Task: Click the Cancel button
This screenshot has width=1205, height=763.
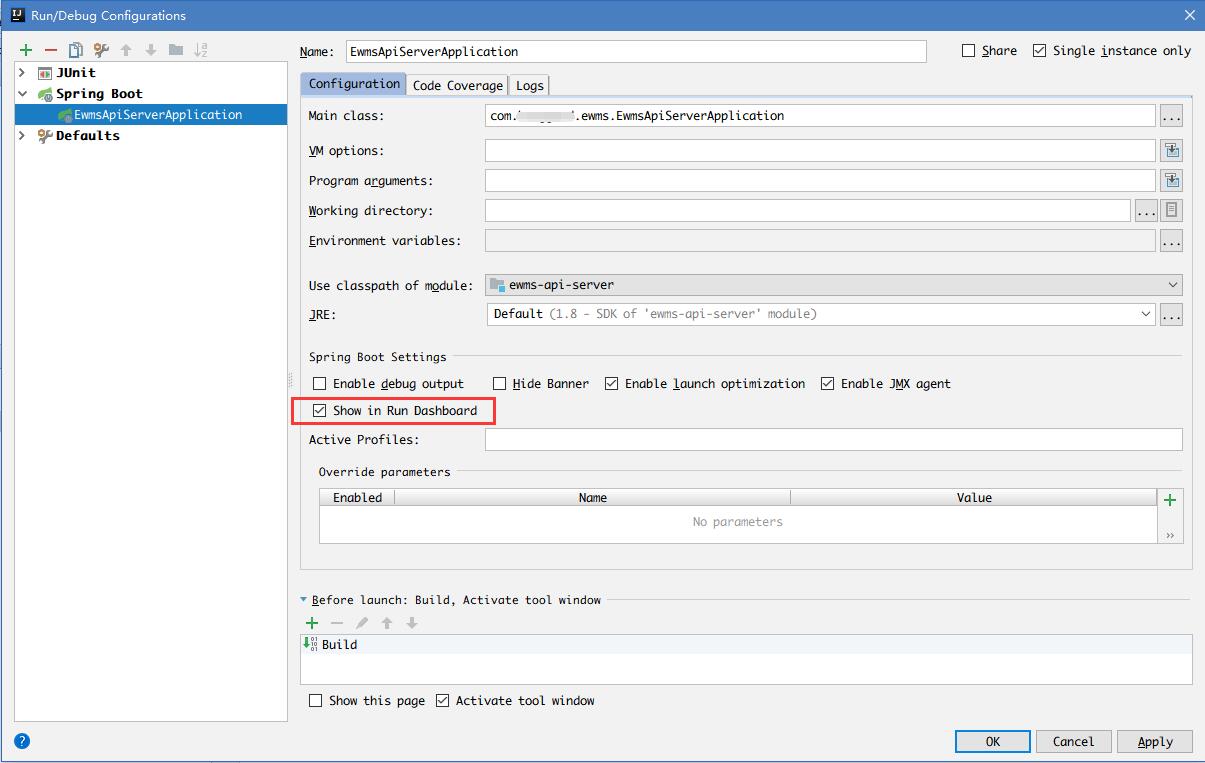Action: coord(1073,741)
